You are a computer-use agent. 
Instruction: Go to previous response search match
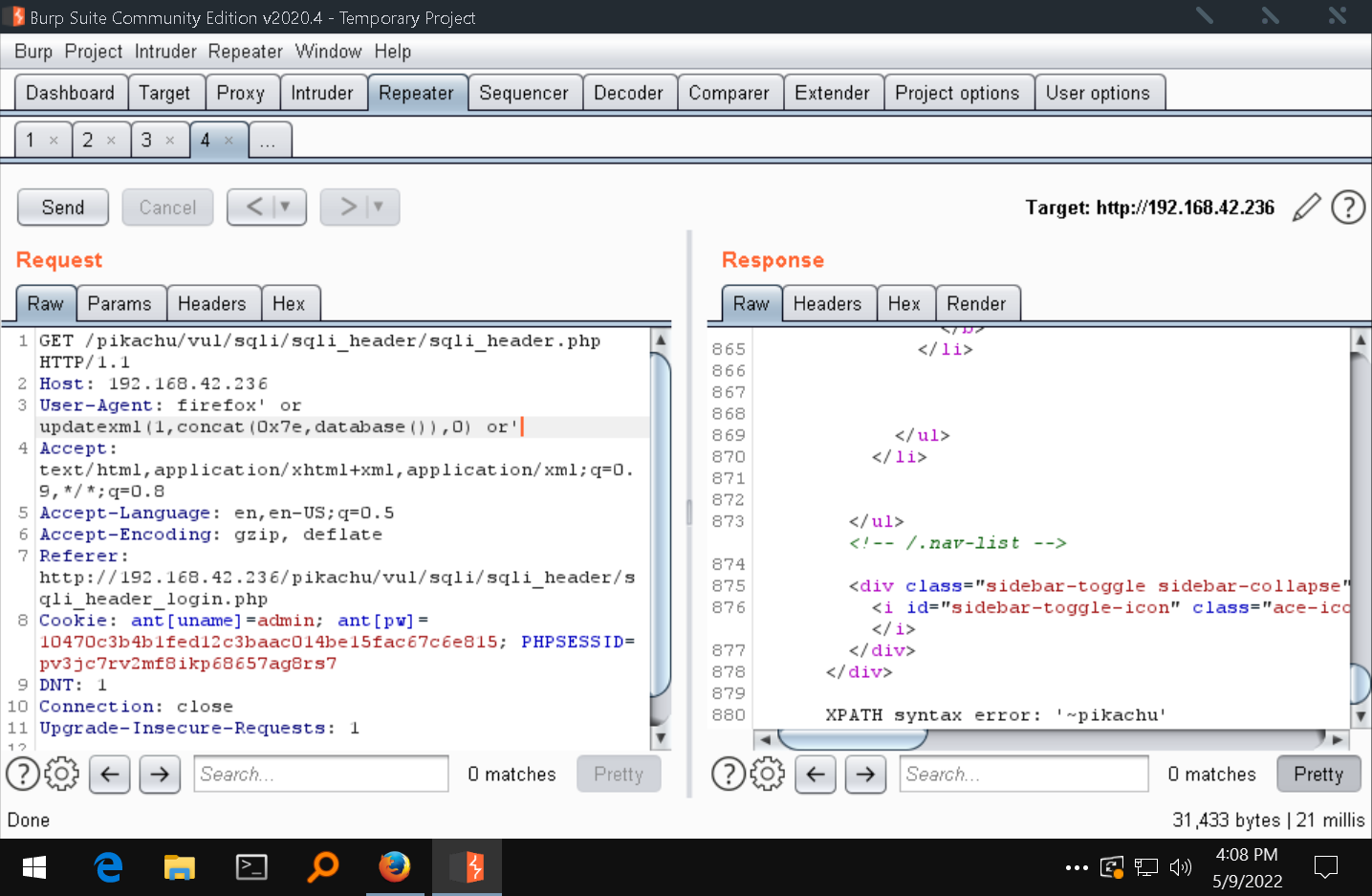coord(816,775)
